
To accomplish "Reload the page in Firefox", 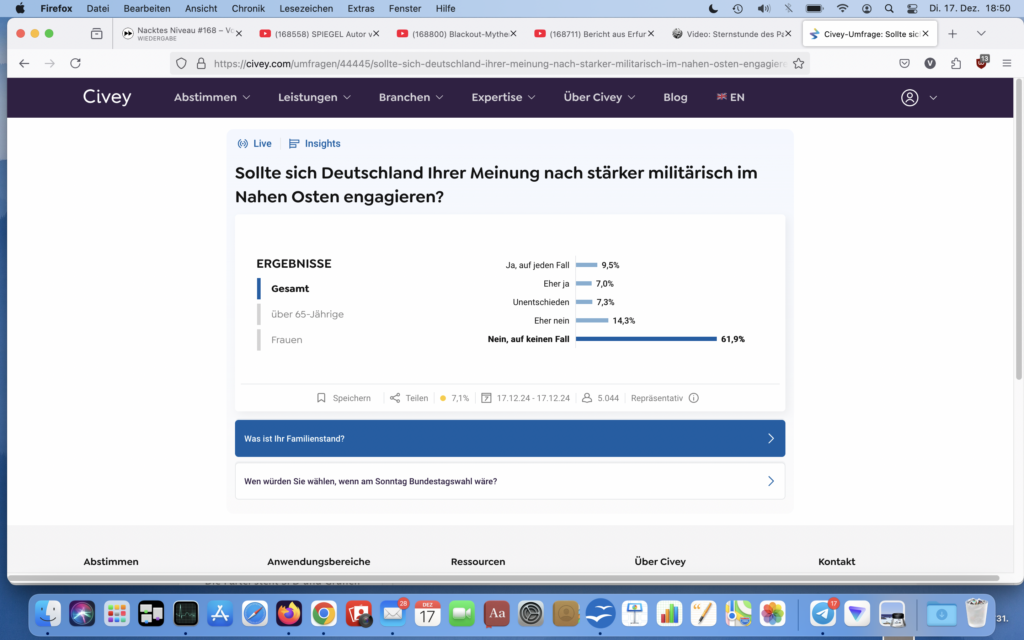I will click(x=75, y=63).
